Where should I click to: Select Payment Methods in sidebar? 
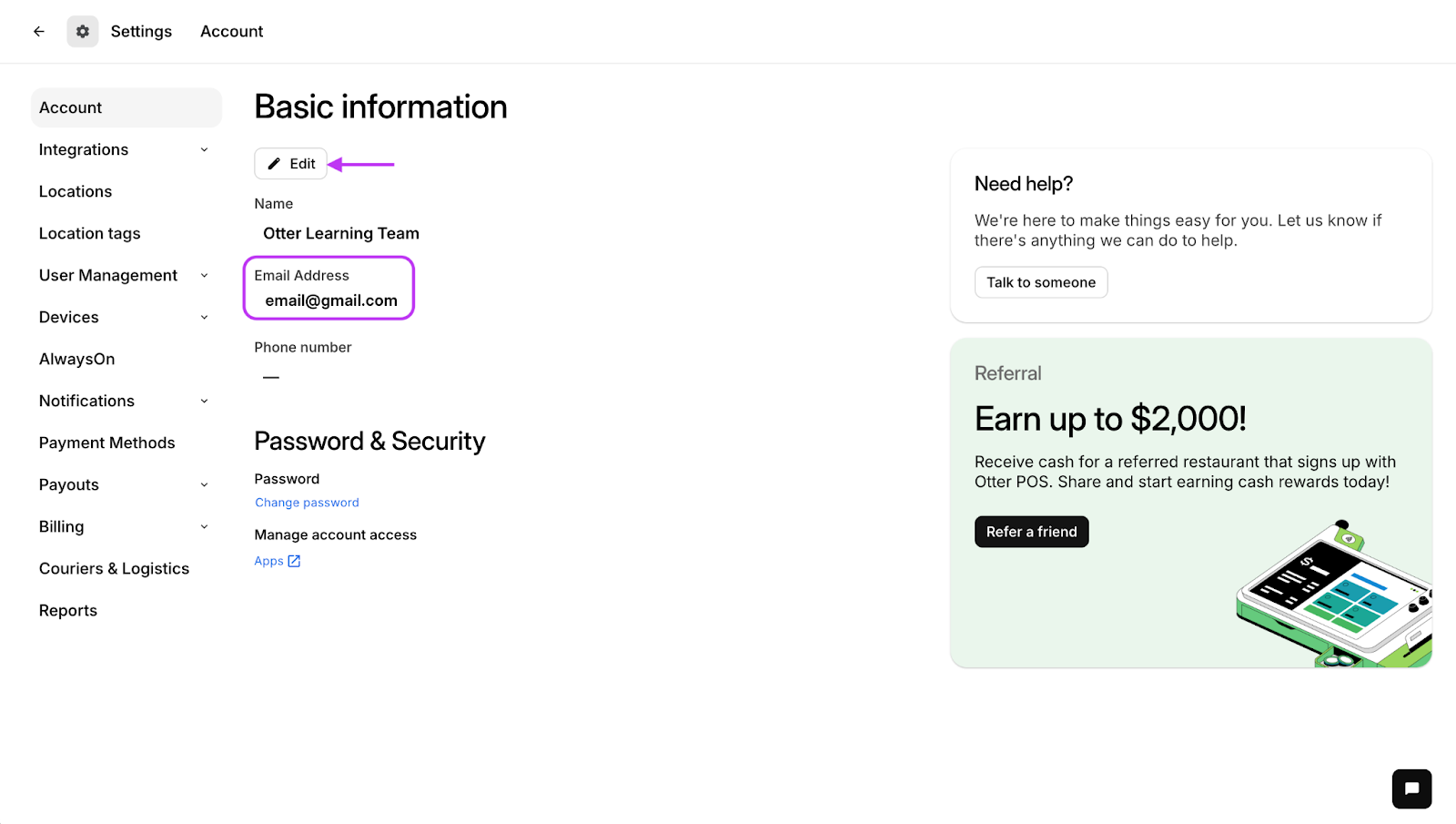click(x=106, y=443)
